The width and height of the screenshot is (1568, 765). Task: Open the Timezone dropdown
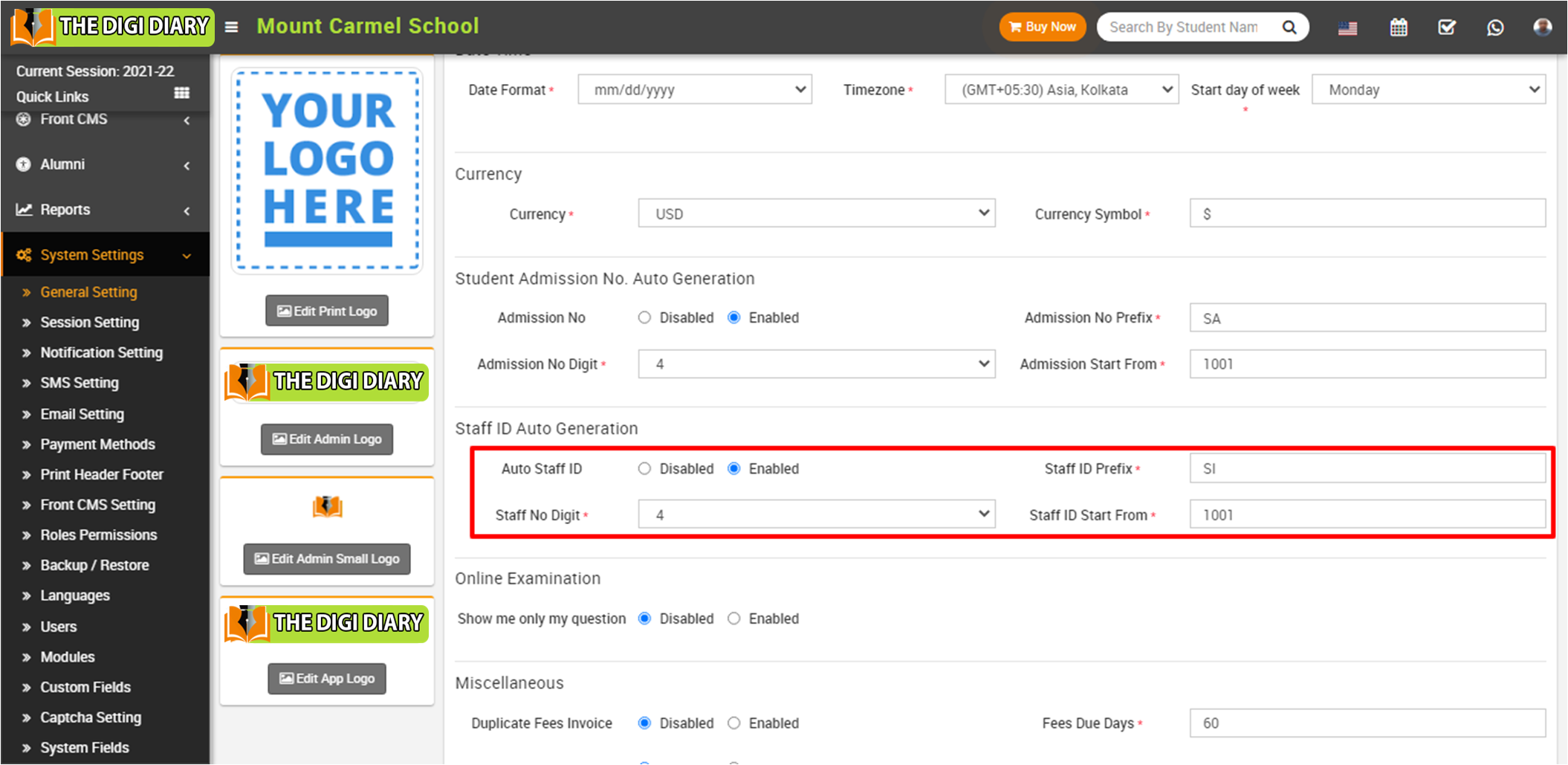click(1060, 90)
